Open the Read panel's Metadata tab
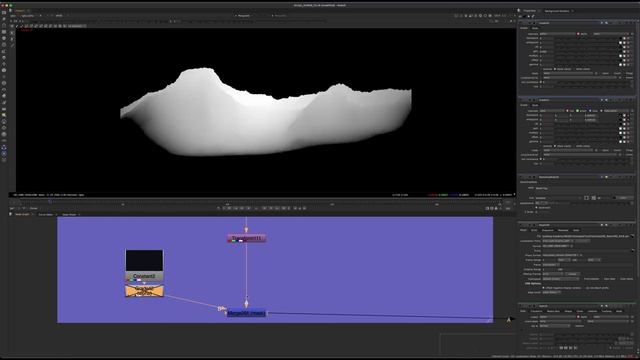Screen dimensions: 640x360 [x=563, y=230]
